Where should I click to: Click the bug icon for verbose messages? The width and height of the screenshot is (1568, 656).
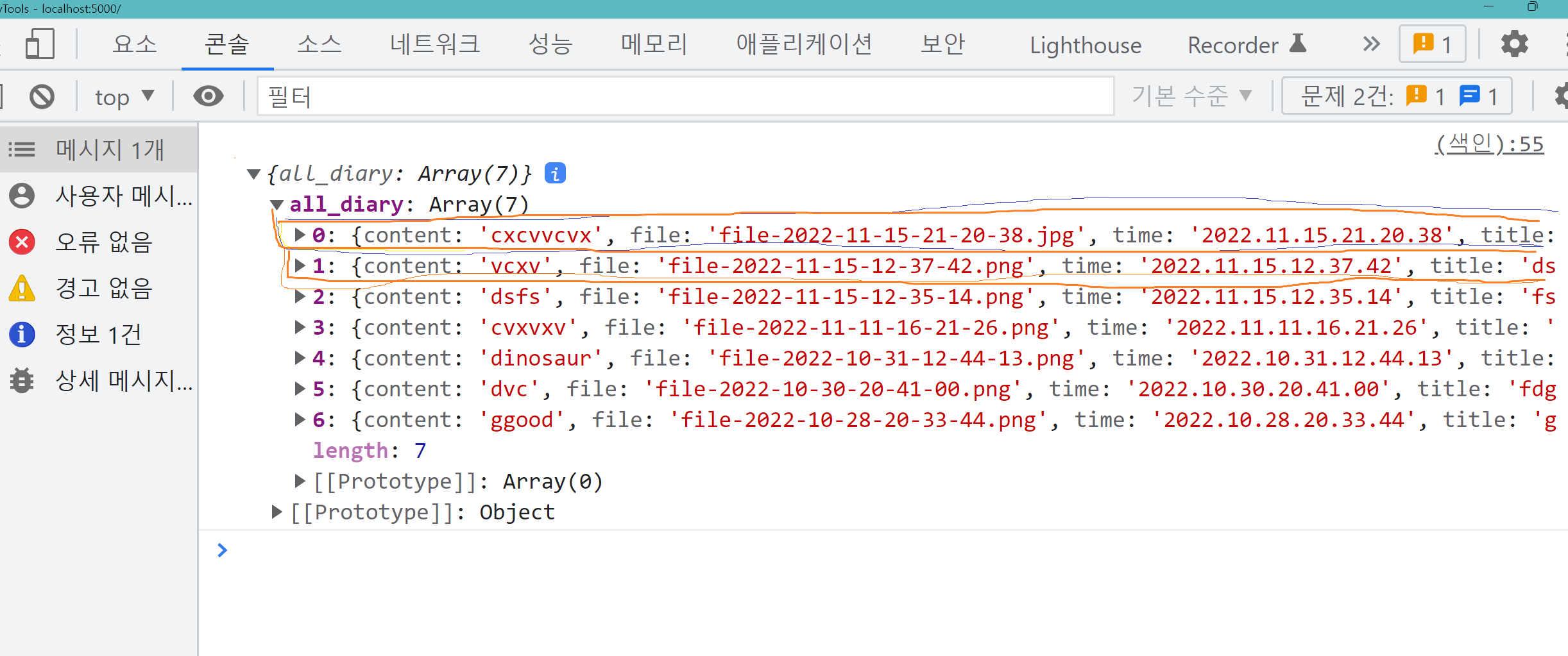(22, 380)
